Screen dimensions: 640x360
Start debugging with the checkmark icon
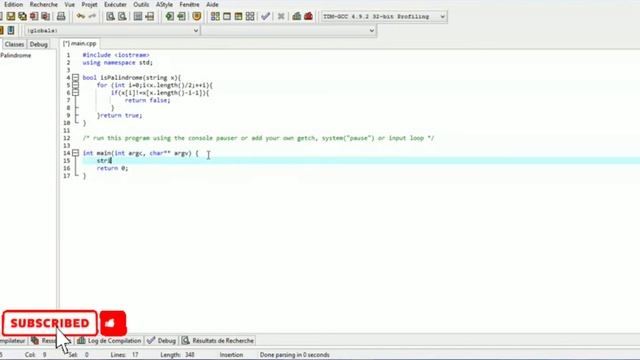click(x=266, y=16)
